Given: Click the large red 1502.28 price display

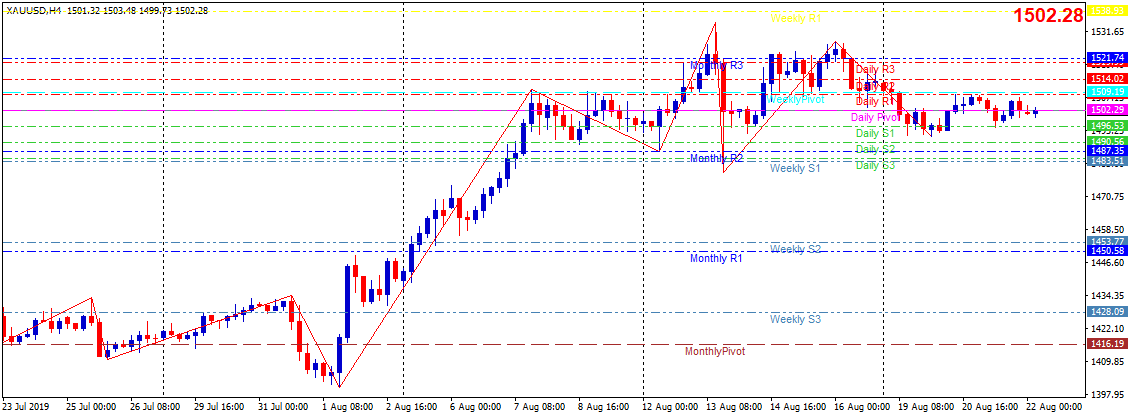Looking at the screenshot, I should tap(1048, 16).
